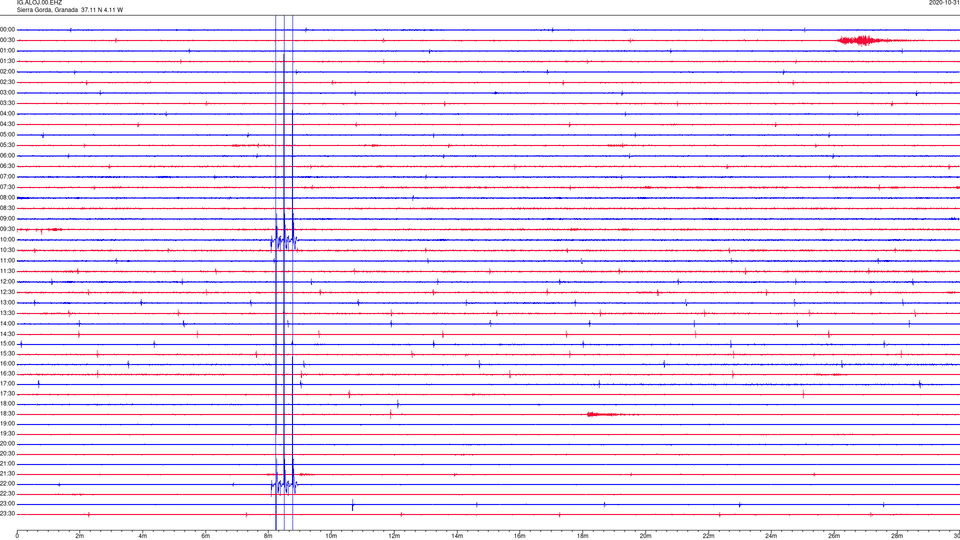Image resolution: width=960 pixels, height=540 pixels.
Task: Select the 21:00 trace time label
Action: point(7,463)
